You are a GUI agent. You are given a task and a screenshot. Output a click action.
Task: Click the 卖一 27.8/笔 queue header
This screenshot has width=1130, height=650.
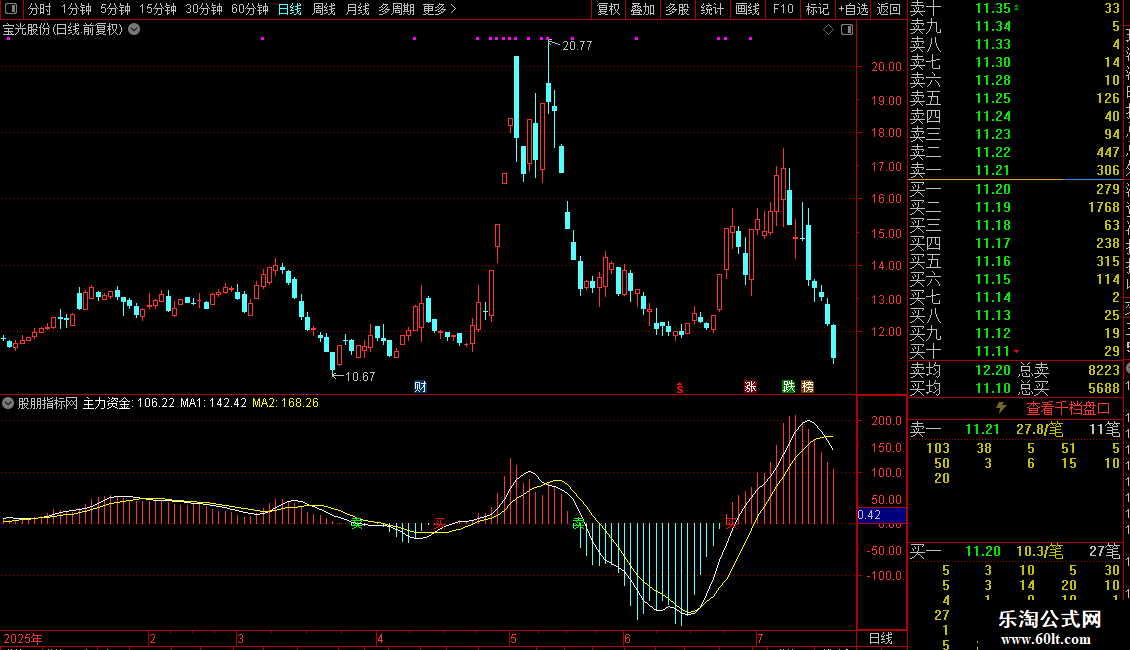tap(1015, 429)
